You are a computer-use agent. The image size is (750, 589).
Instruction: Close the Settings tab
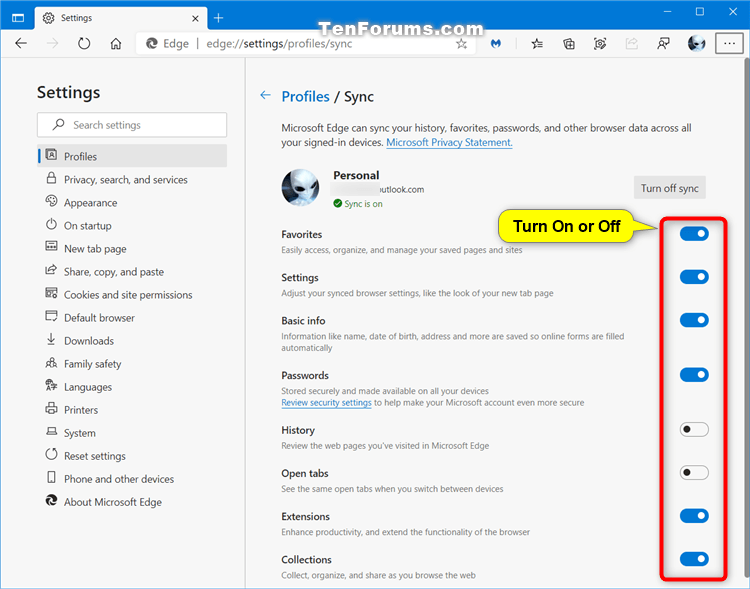195,19
